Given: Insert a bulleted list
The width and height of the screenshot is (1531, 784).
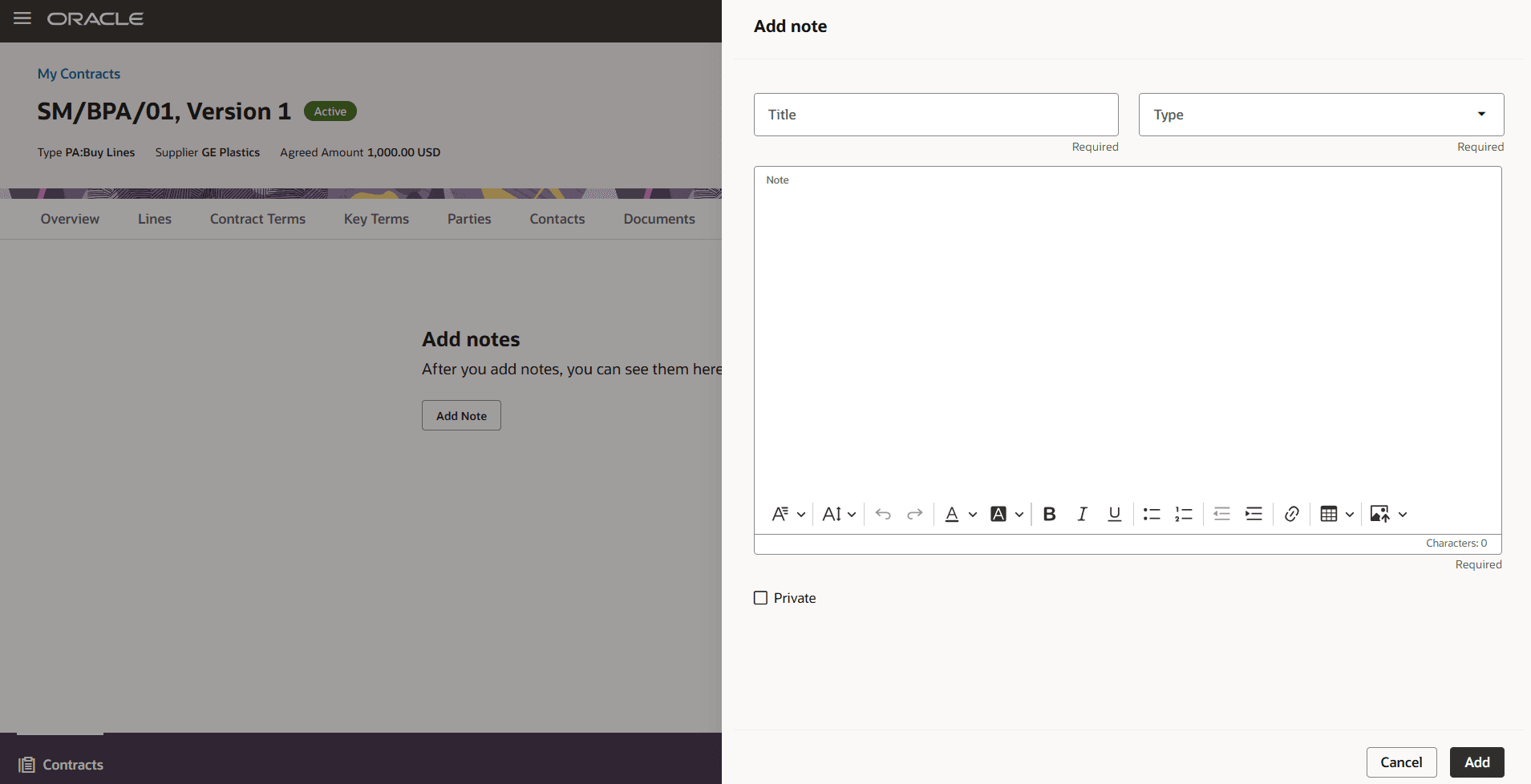Looking at the screenshot, I should click(1151, 514).
